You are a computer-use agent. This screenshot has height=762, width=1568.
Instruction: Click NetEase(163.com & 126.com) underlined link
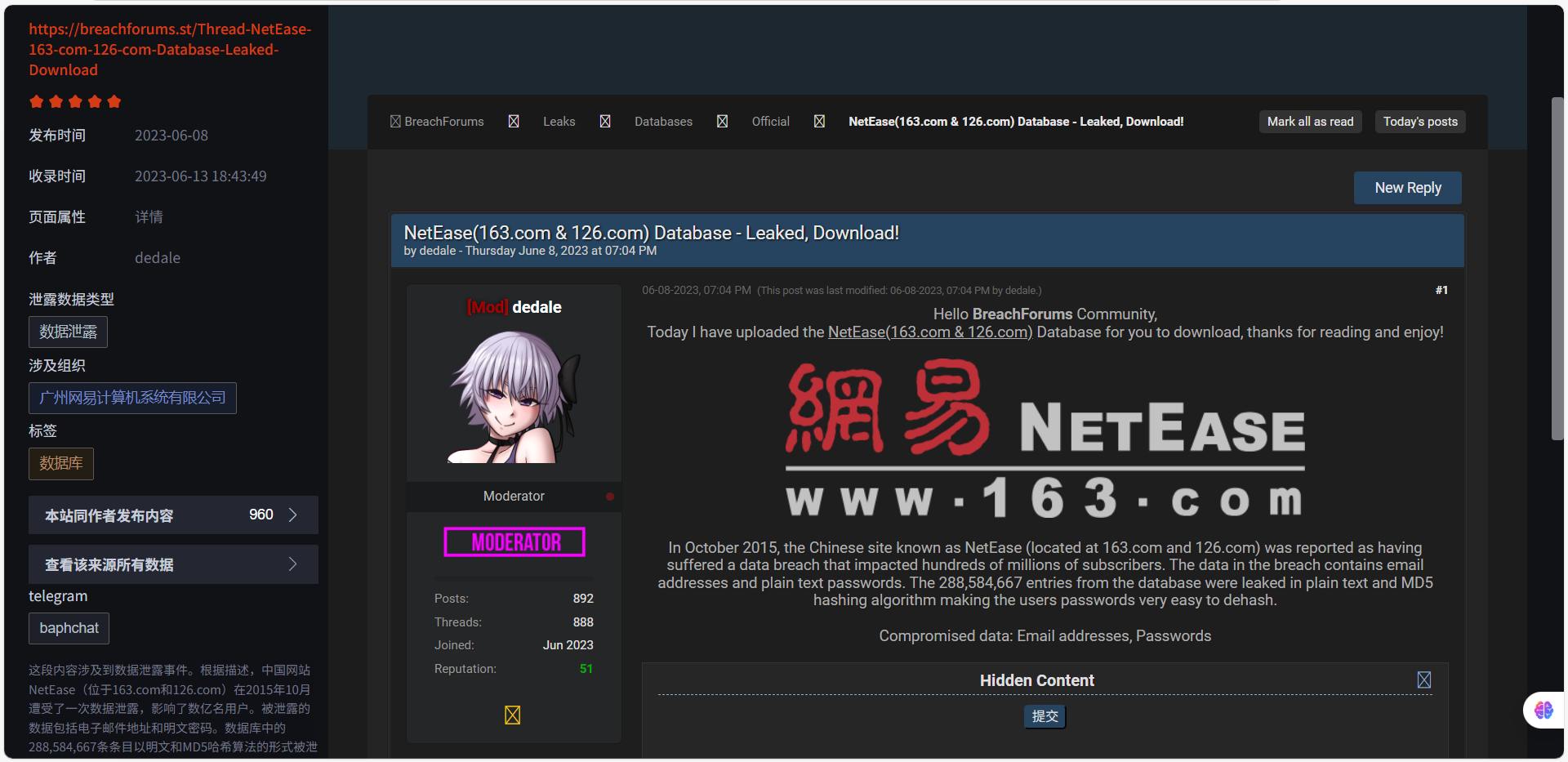(930, 332)
